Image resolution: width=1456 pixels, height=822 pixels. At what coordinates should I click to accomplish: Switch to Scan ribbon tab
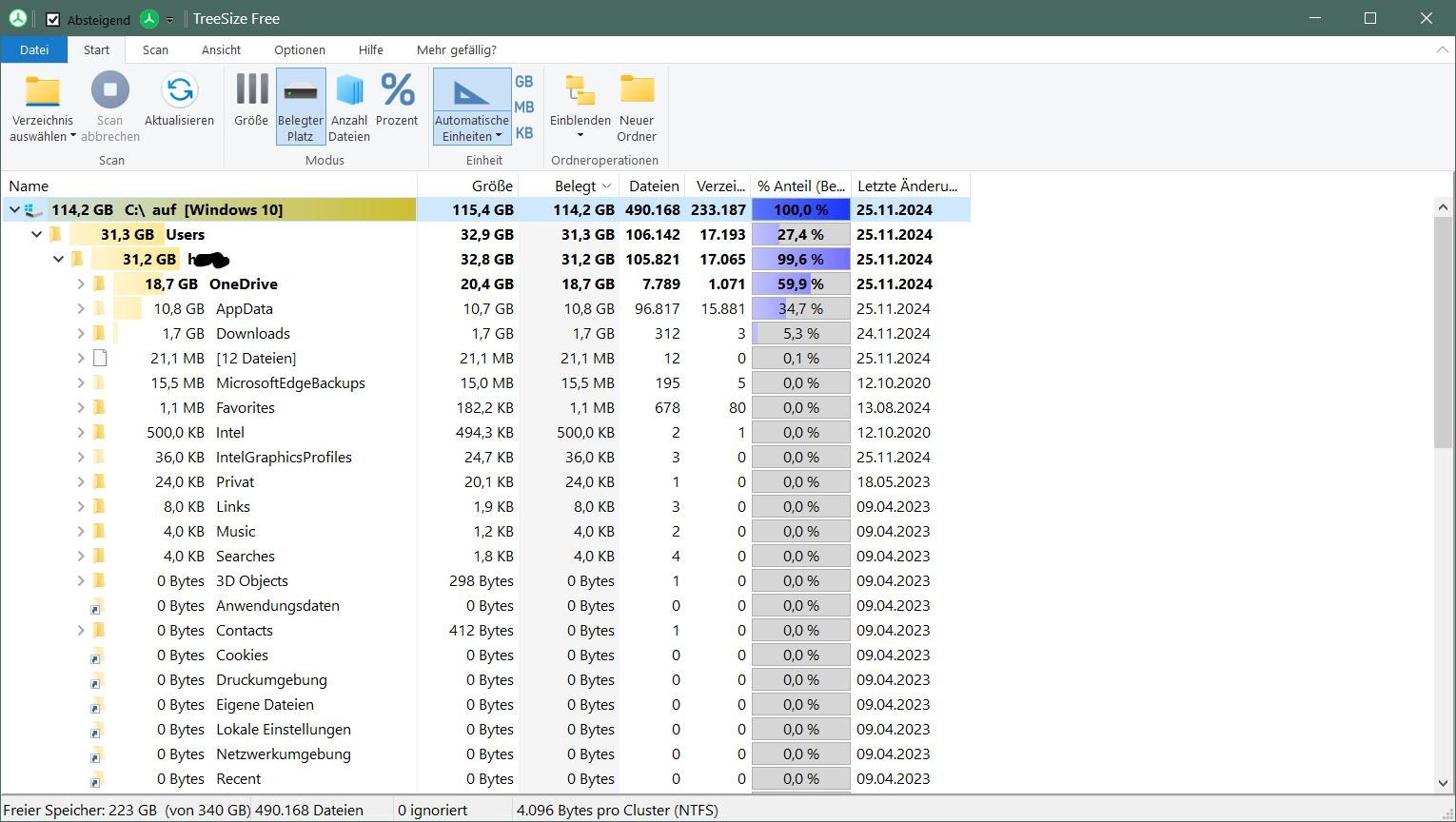coord(155,49)
